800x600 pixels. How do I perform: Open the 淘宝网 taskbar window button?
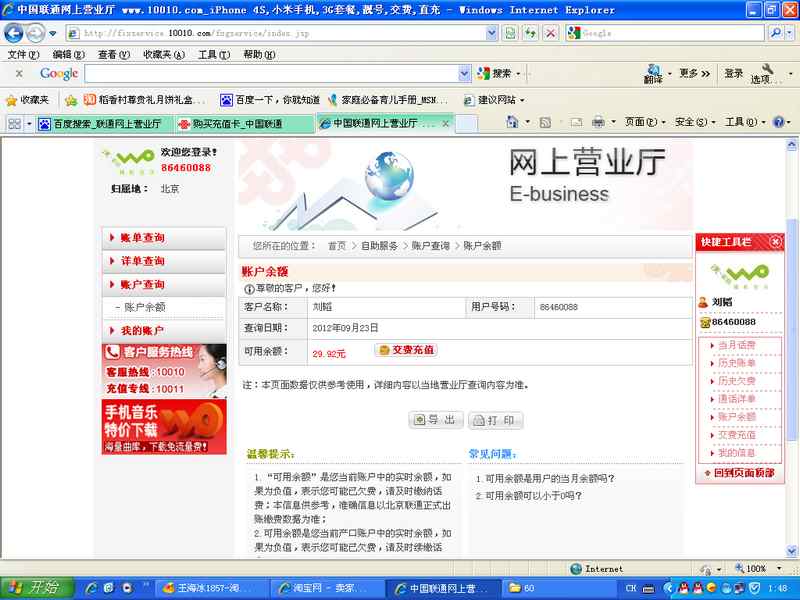326,588
